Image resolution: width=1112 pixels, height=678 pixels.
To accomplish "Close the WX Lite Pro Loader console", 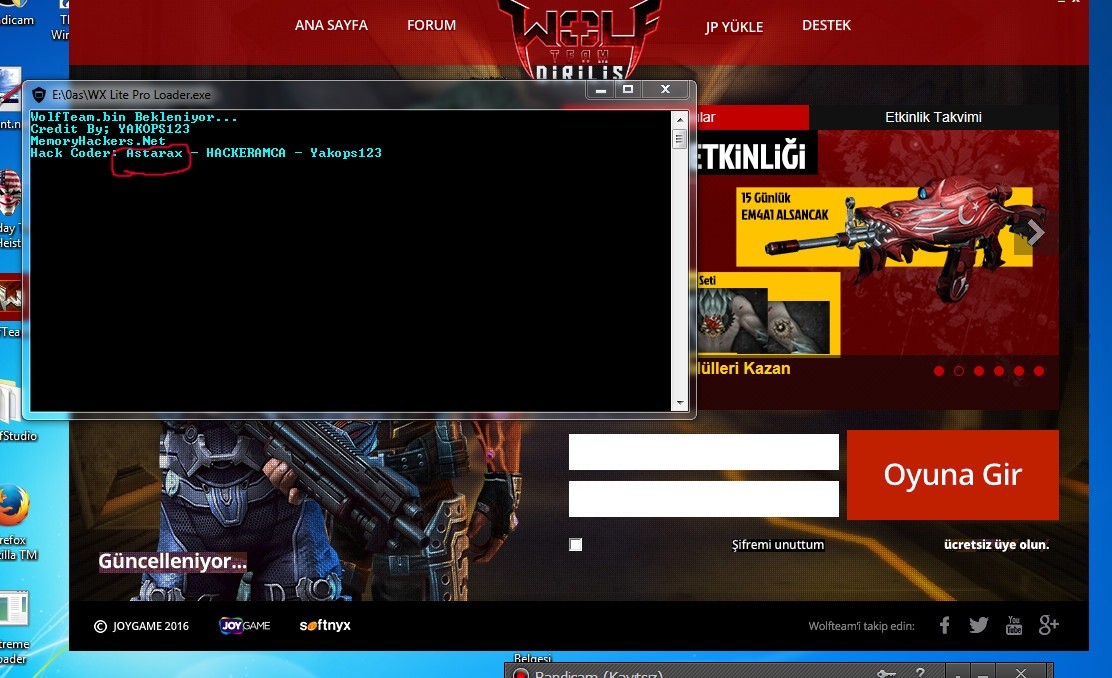I will [x=665, y=89].
